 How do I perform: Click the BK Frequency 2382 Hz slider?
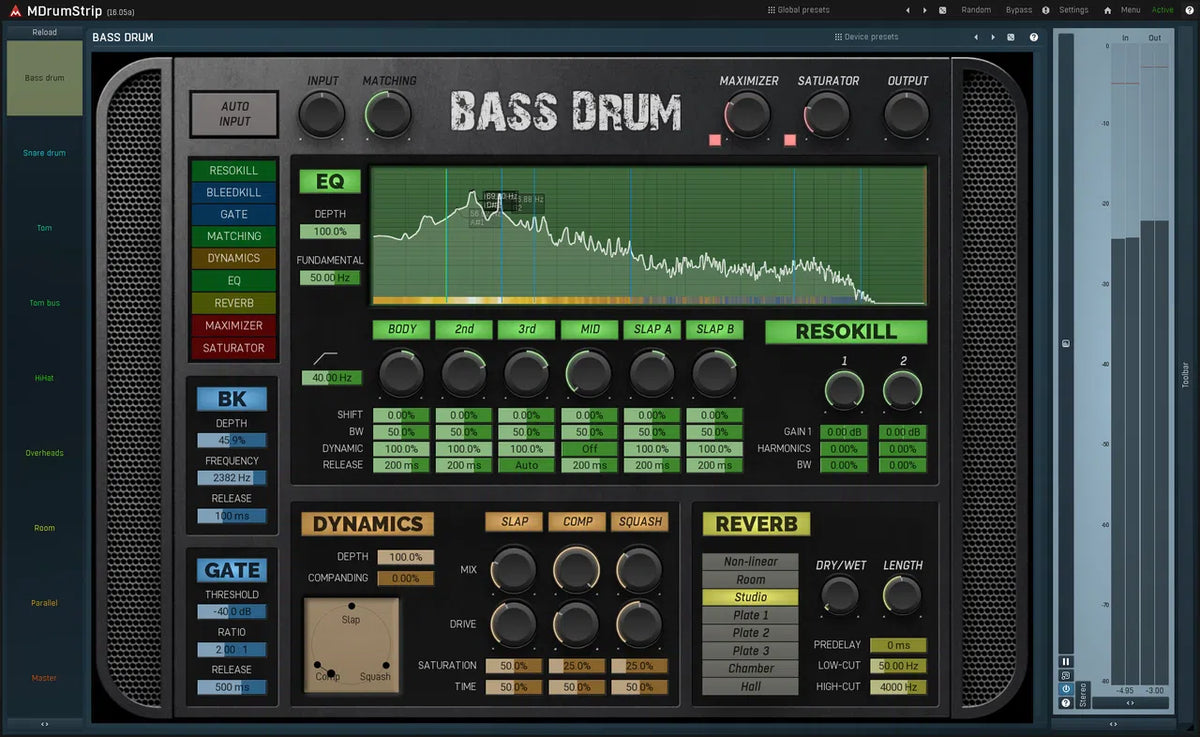point(232,479)
